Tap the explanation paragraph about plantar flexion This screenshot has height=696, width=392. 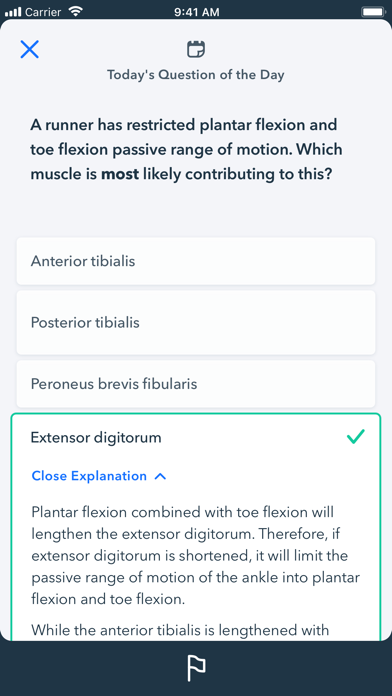(196, 556)
